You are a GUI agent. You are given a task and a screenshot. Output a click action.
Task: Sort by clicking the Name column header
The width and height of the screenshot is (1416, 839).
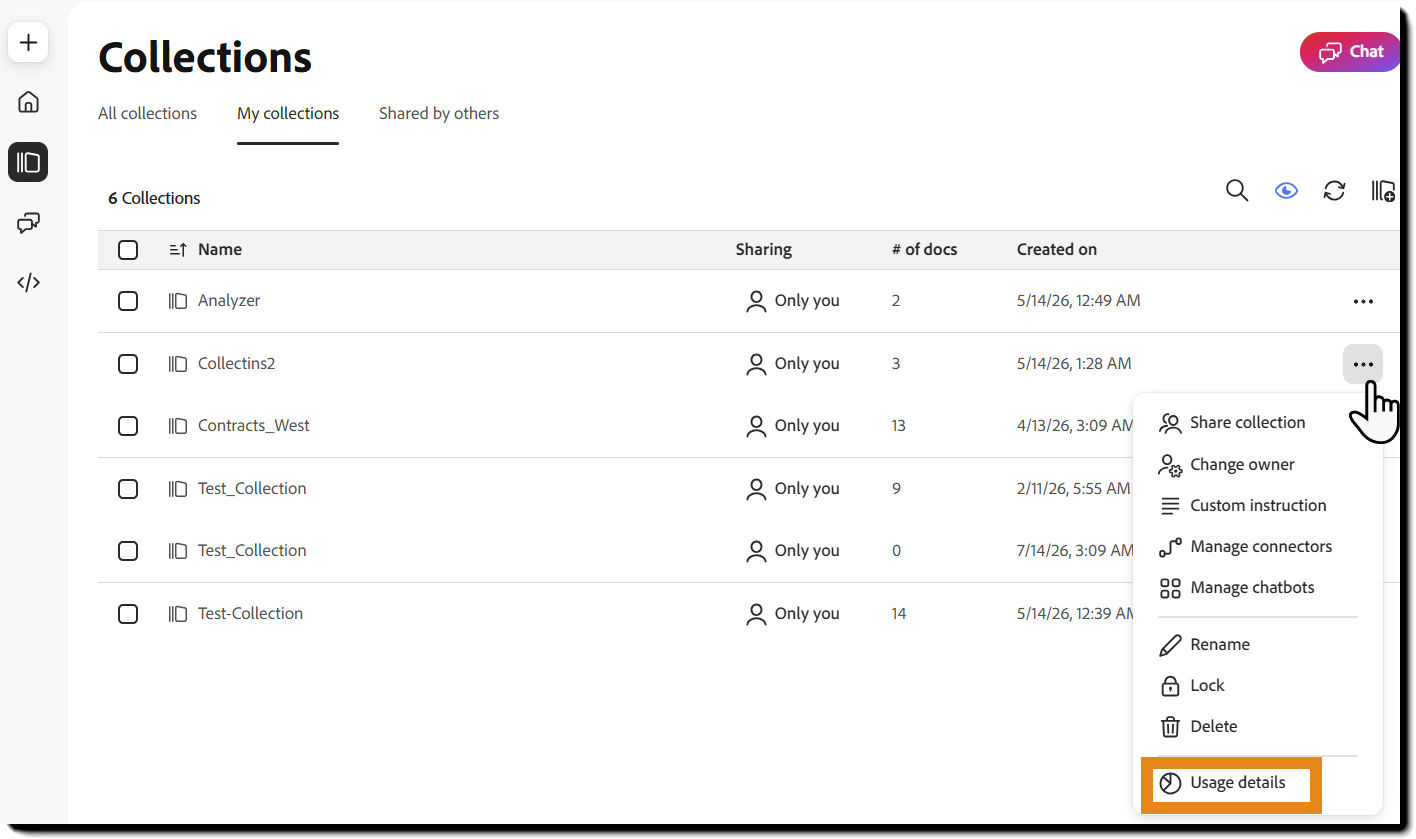click(x=220, y=249)
